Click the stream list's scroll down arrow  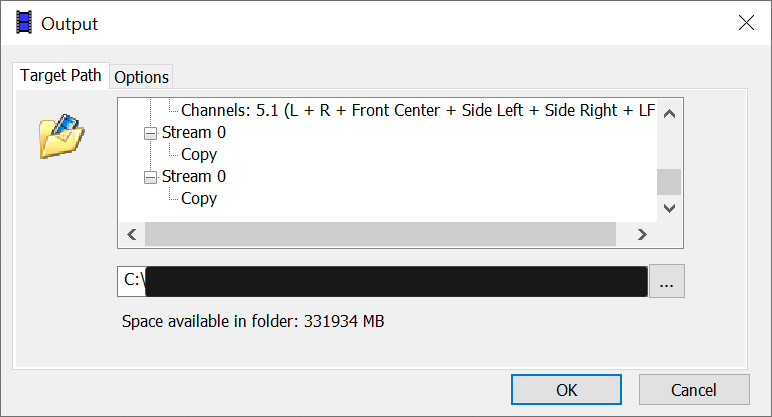coord(669,208)
